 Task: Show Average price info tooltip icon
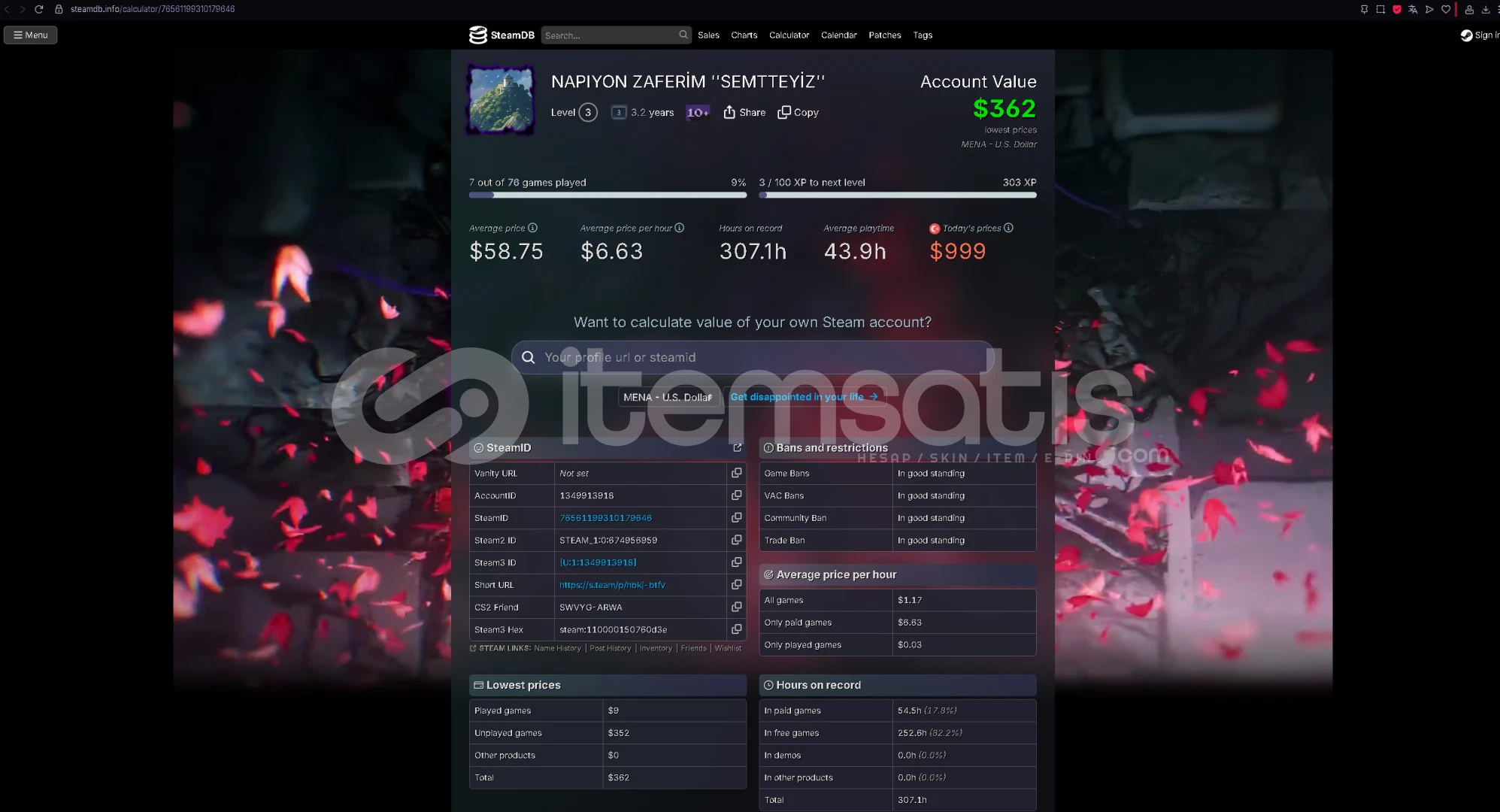[532, 228]
